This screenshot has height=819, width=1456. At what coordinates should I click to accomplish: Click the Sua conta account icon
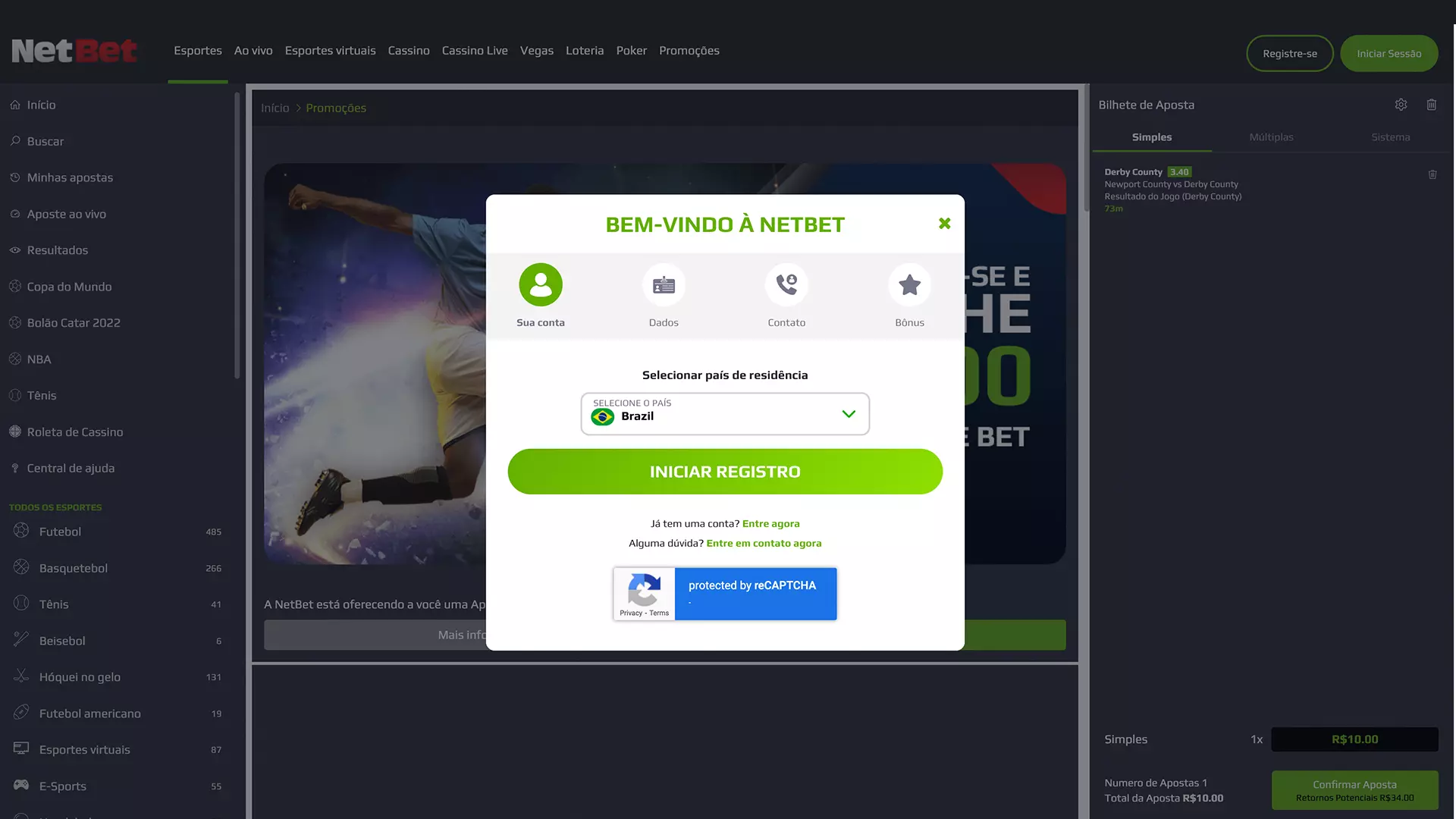(540, 285)
